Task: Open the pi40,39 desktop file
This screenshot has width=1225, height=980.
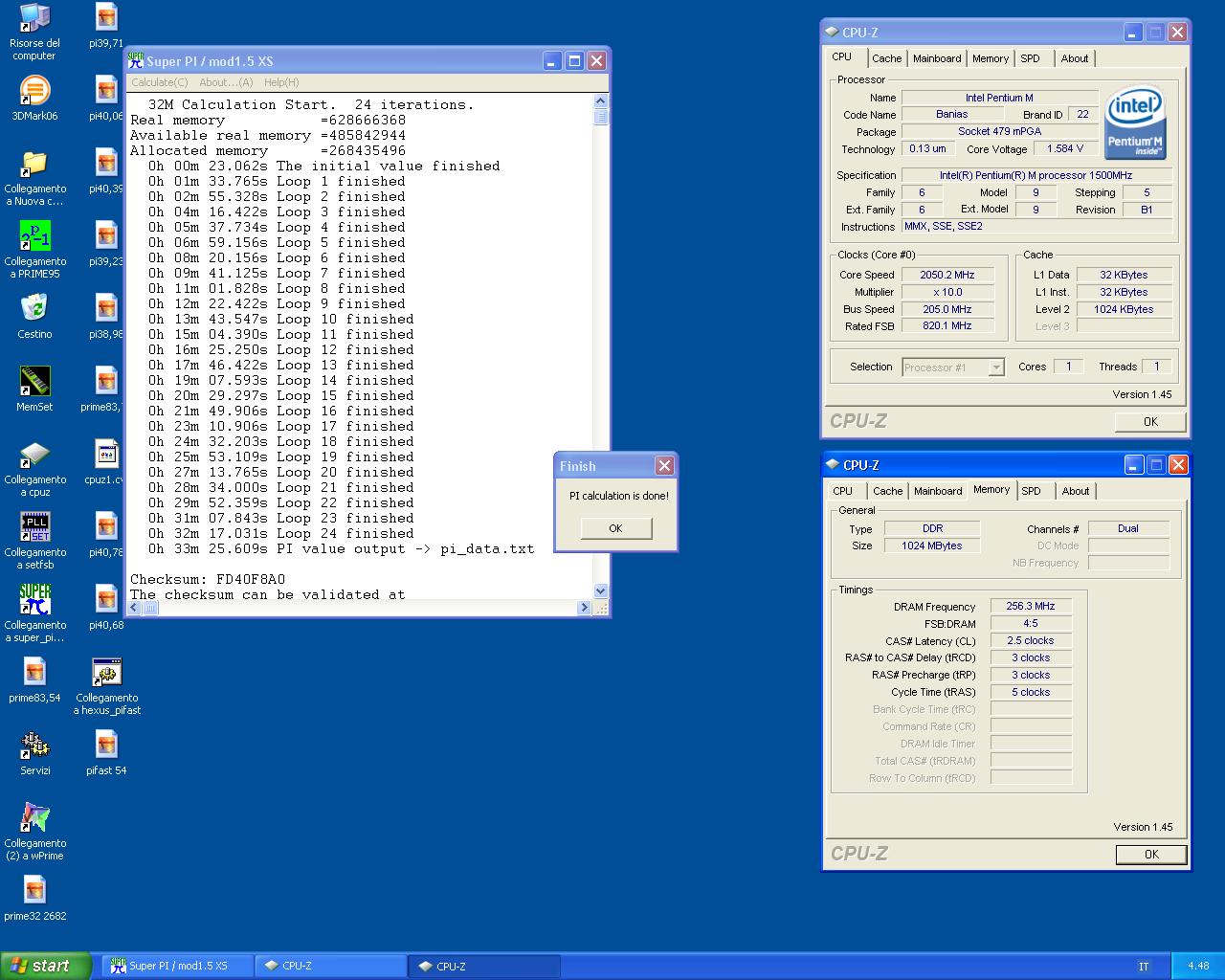Action: click(106, 171)
